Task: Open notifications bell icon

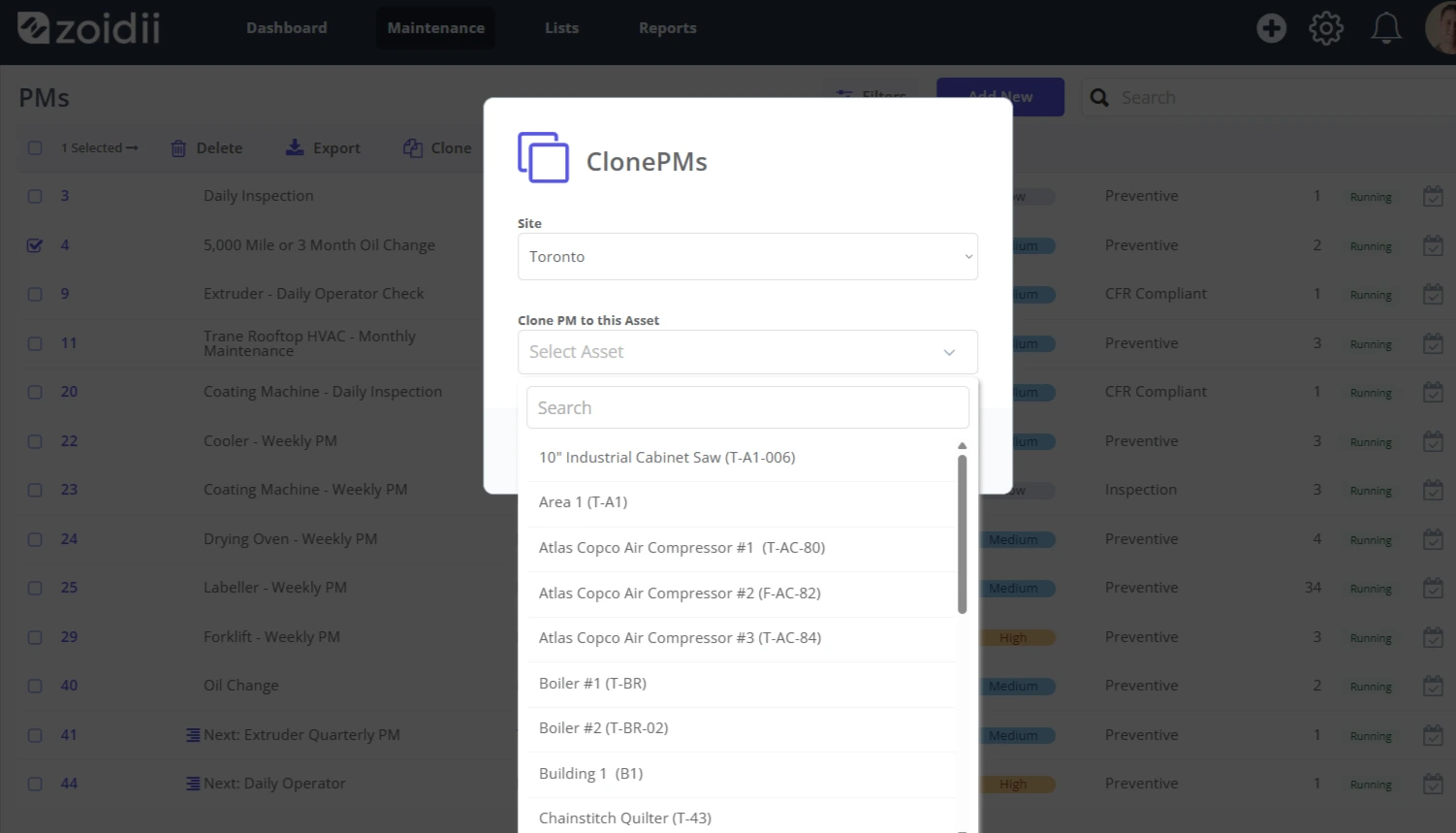Action: (x=1386, y=28)
